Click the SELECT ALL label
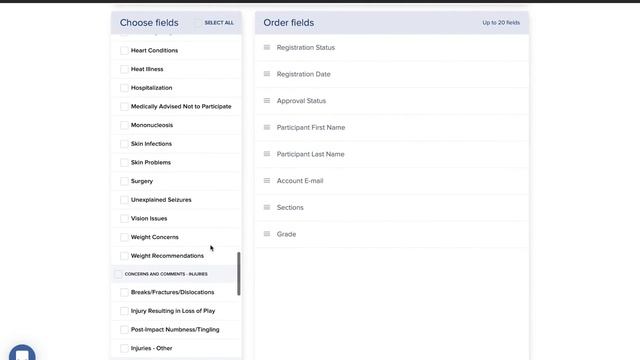640x360 pixels. click(x=219, y=22)
